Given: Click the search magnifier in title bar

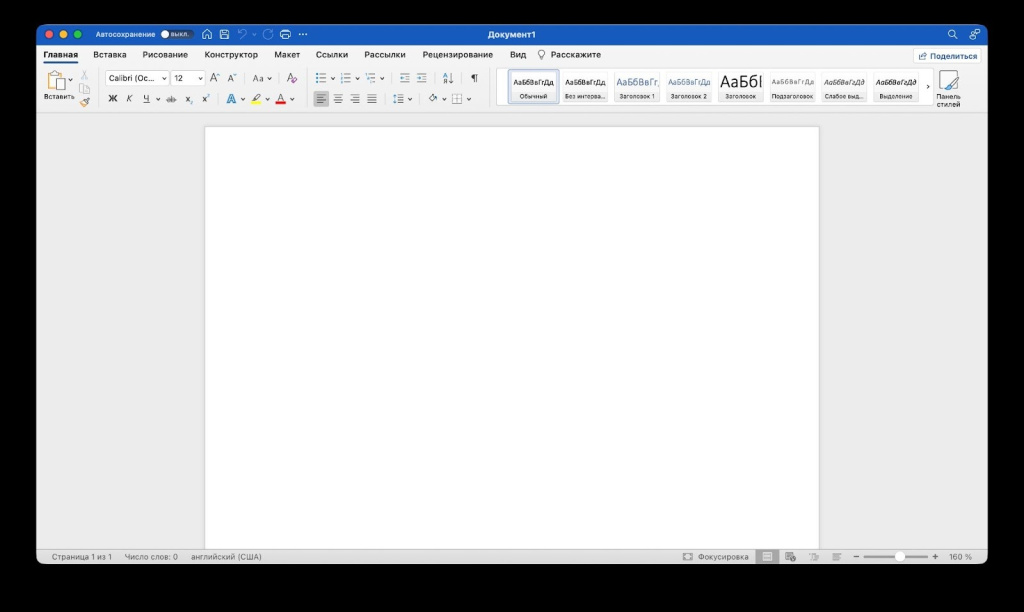Looking at the screenshot, I should point(952,34).
